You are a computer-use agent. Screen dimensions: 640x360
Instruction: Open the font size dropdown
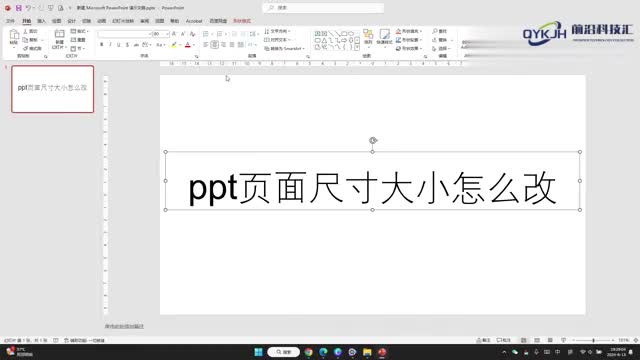click(167, 34)
